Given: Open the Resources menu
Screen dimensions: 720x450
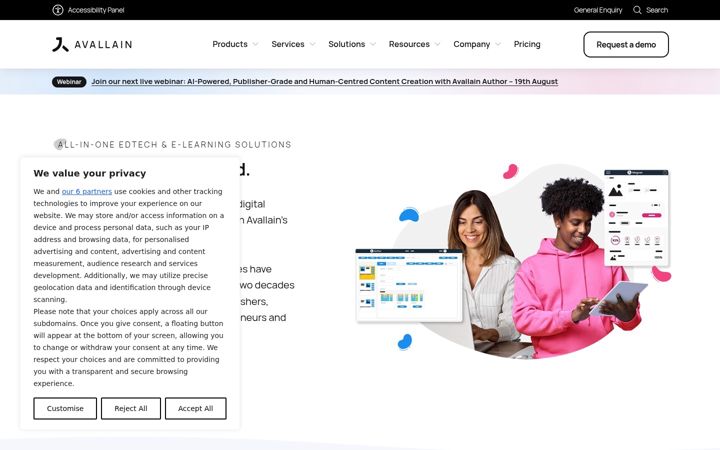Looking at the screenshot, I should 409,44.
